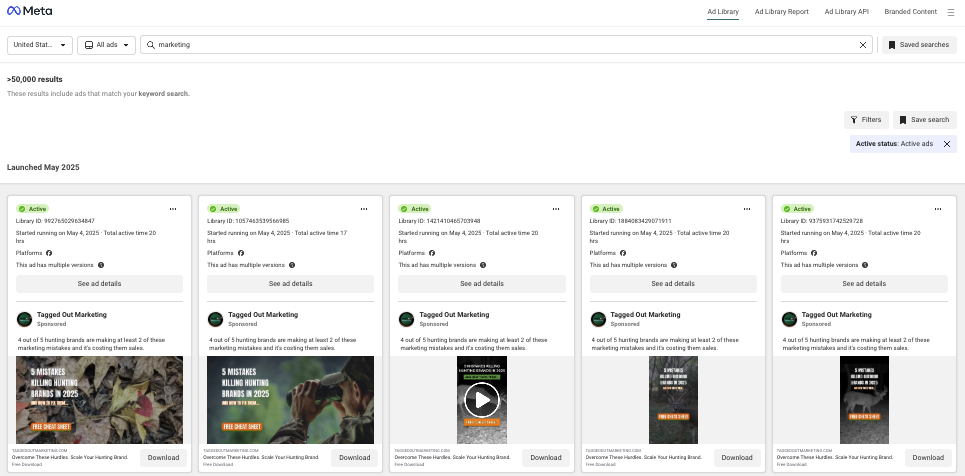Click the >50,000 results text
965x476 pixels.
(x=34, y=79)
